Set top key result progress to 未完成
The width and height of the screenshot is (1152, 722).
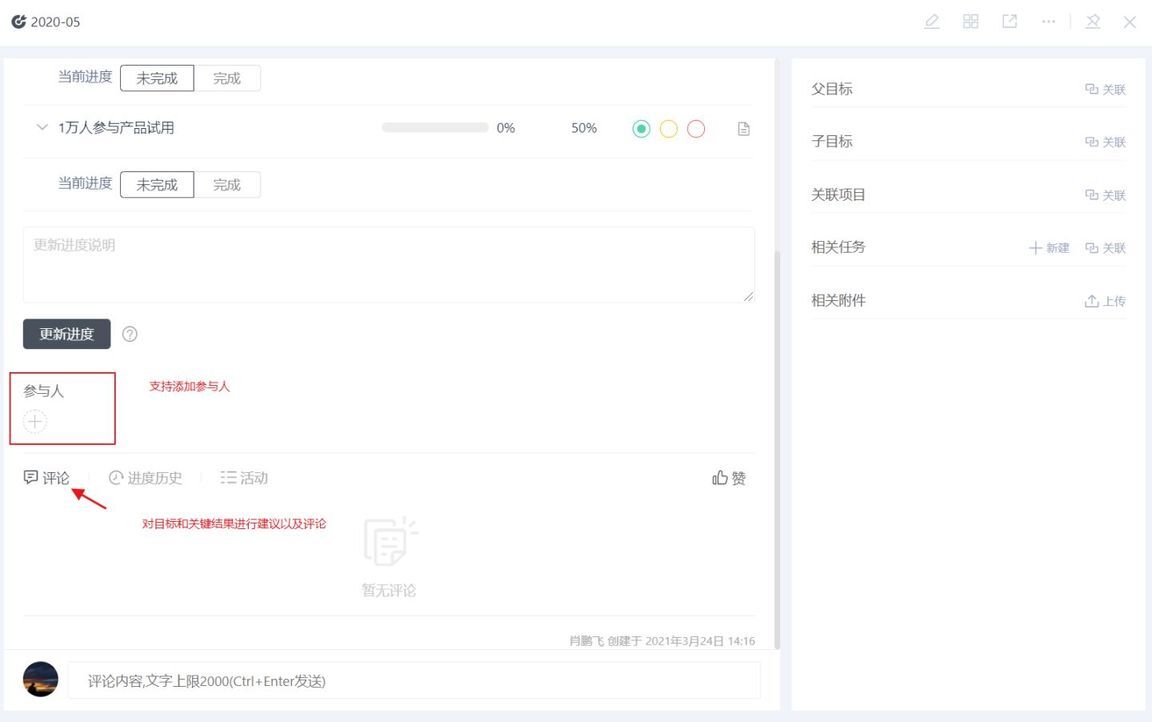tap(156, 78)
